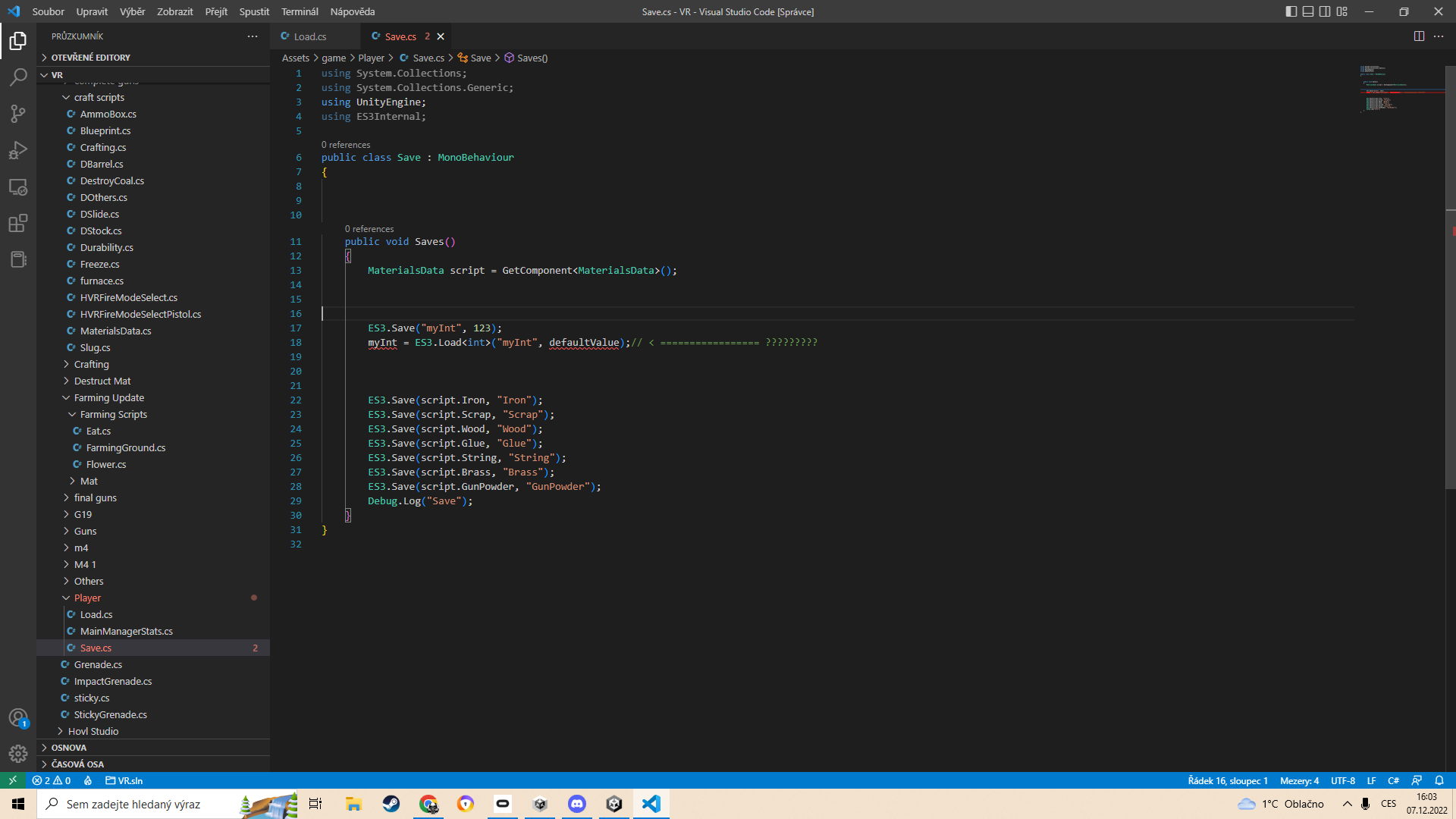
Task: Close the Save.cs editor tab
Action: coord(441,36)
